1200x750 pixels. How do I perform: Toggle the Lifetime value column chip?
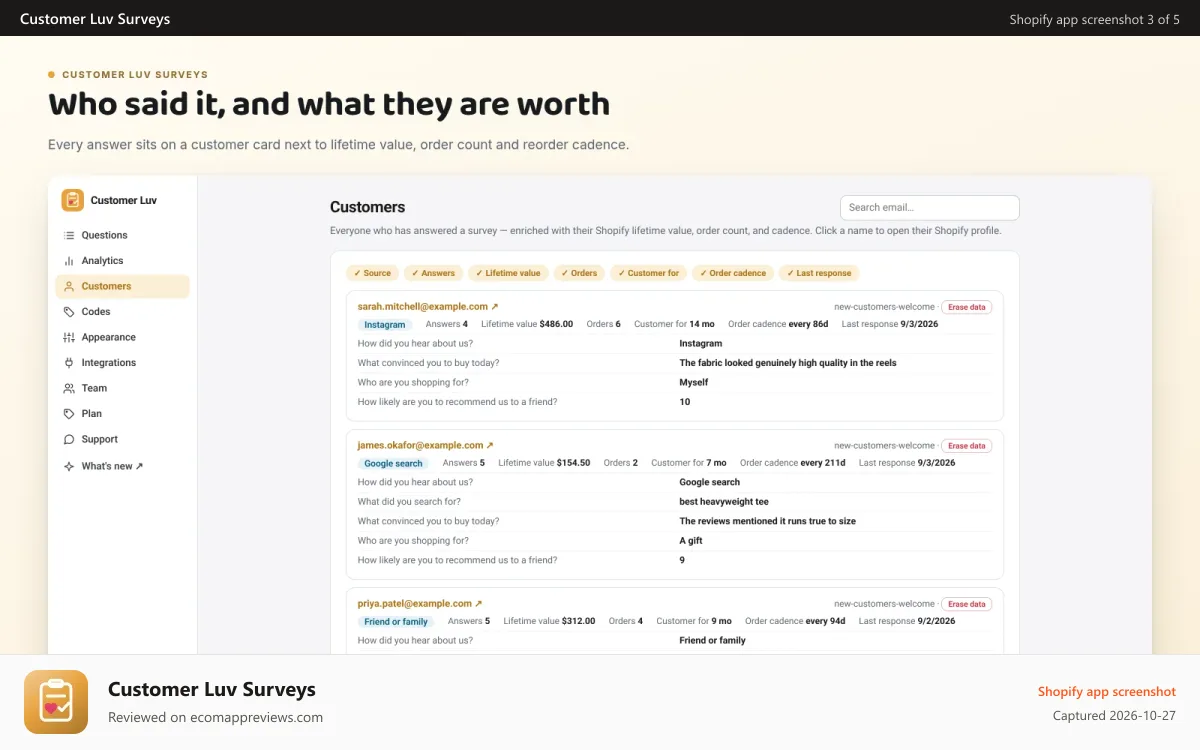tap(508, 273)
